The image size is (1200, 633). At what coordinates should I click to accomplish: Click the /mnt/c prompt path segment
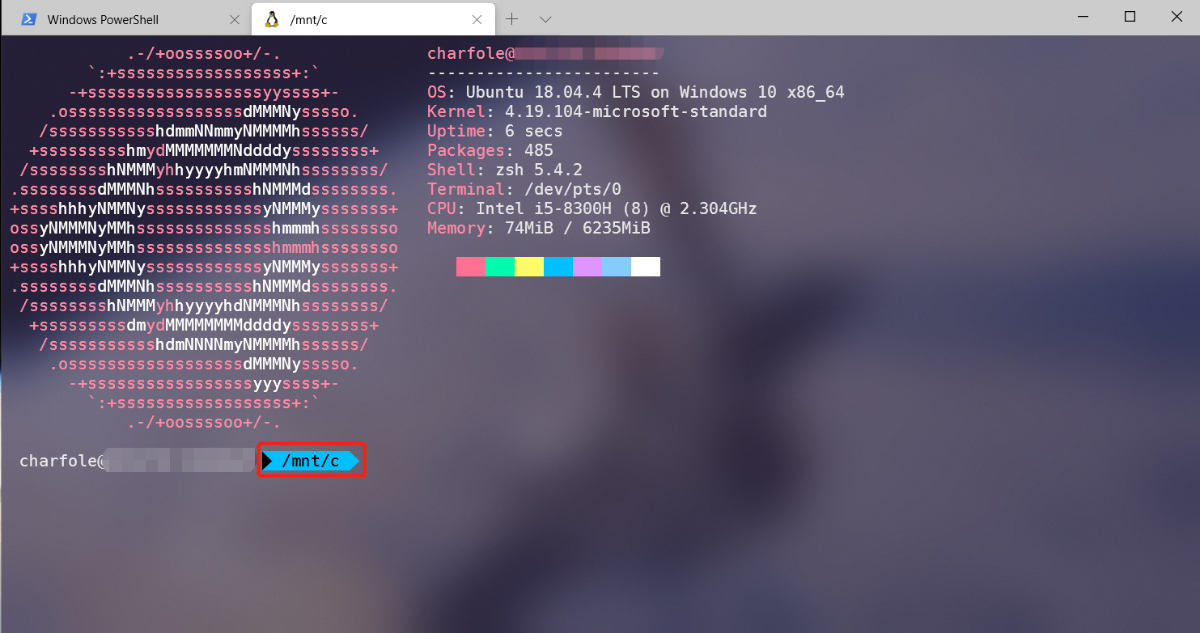click(x=311, y=461)
